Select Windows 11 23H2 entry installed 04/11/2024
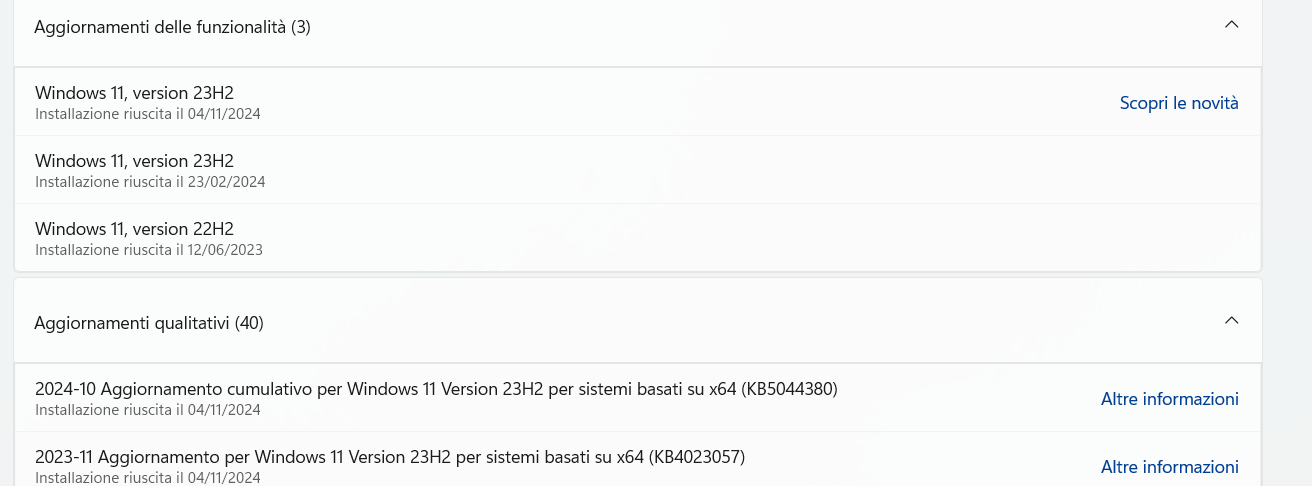 tap(638, 102)
